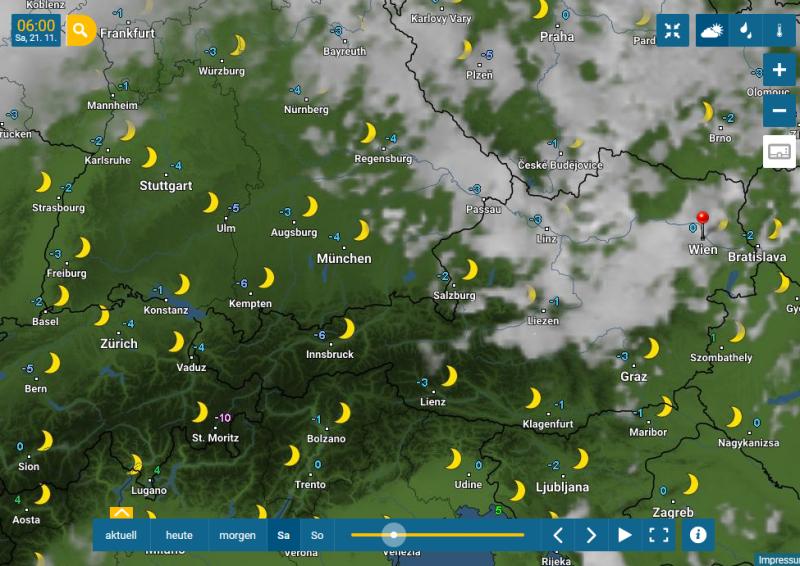Switch to the temperature thermometer layer

point(779,31)
